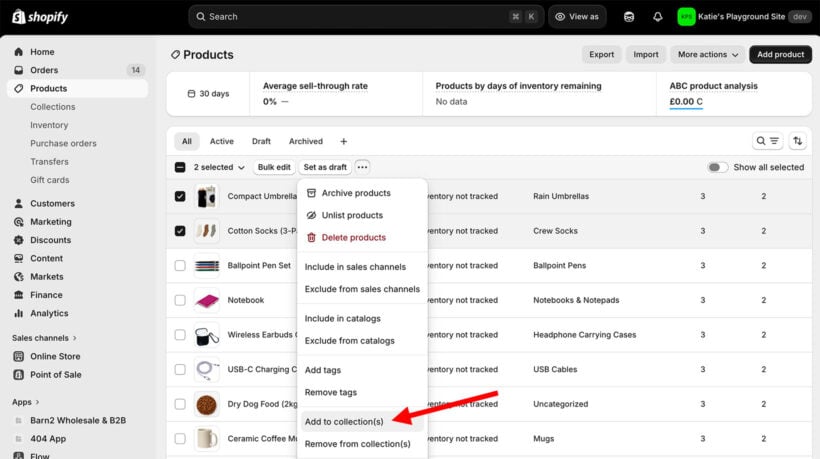Screen dimensions: 820x459
Task: Select Add tags menu item
Action: 362,370
